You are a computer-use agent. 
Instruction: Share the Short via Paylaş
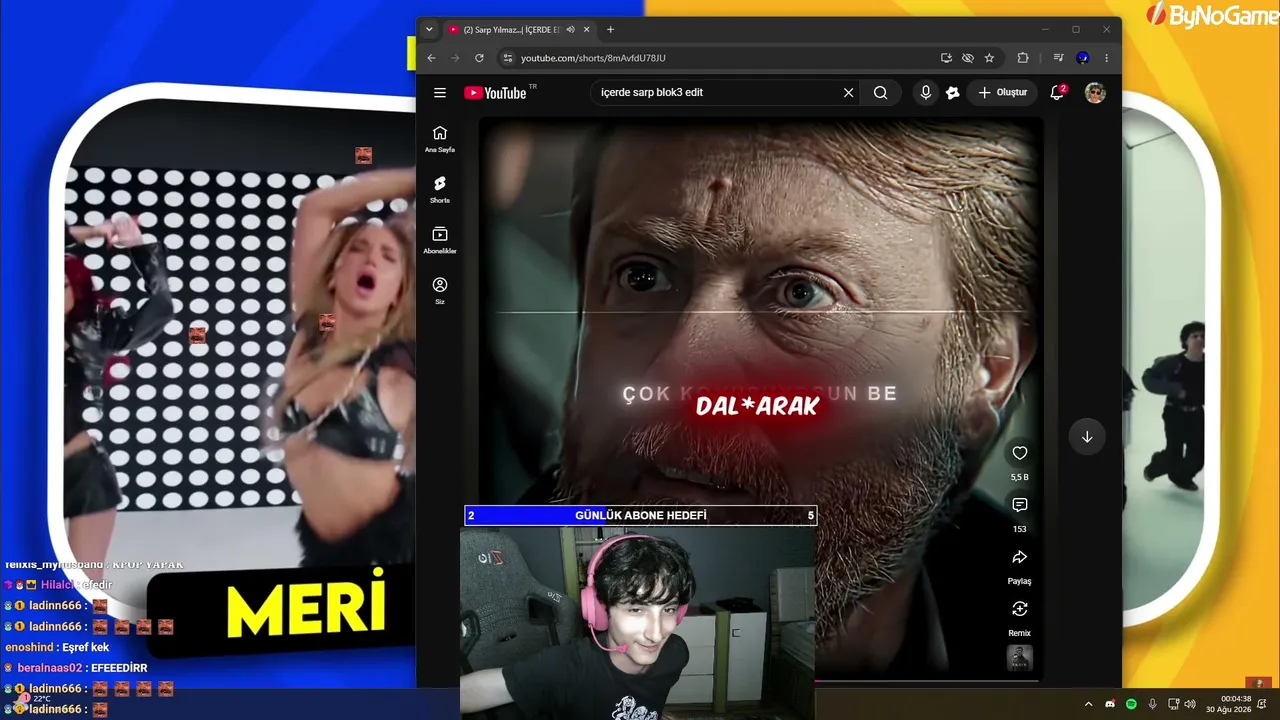(x=1020, y=557)
